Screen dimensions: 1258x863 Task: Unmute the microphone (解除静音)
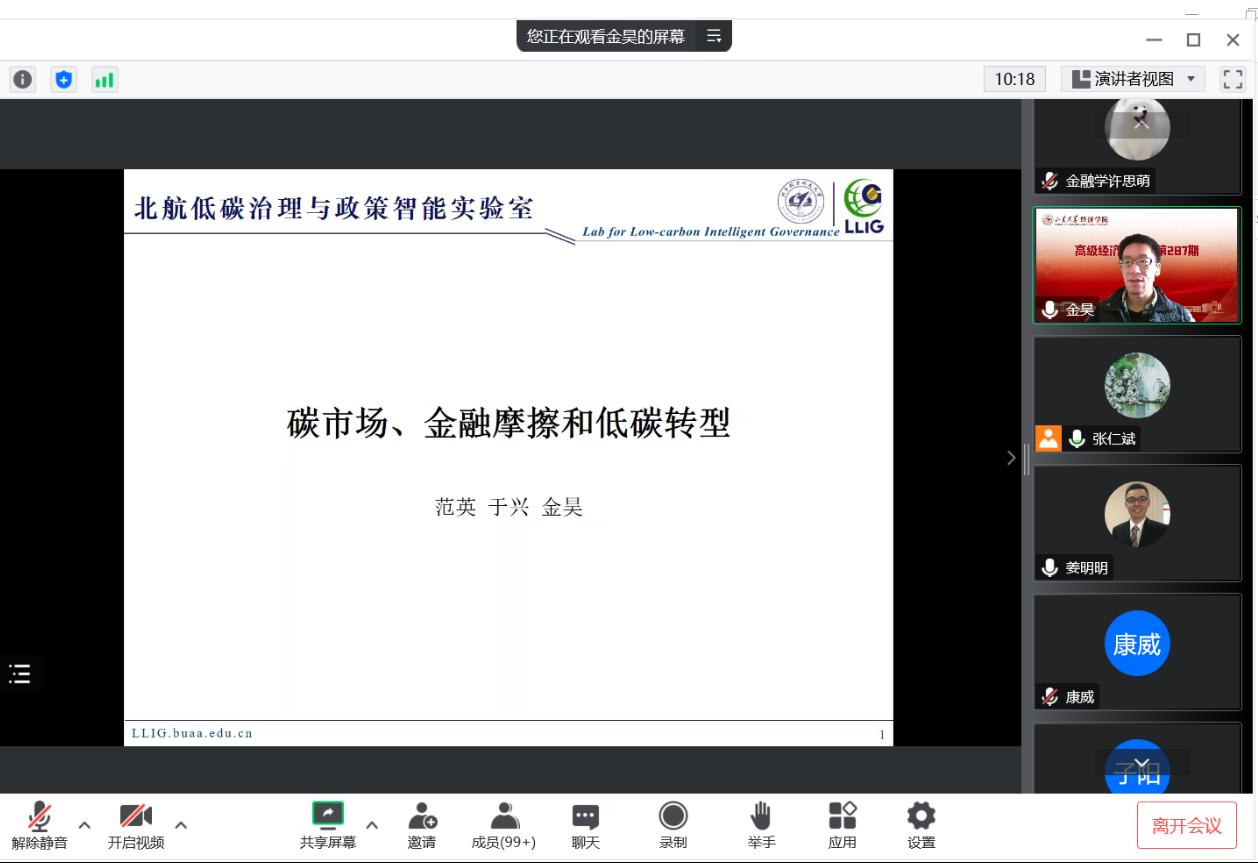coord(40,824)
